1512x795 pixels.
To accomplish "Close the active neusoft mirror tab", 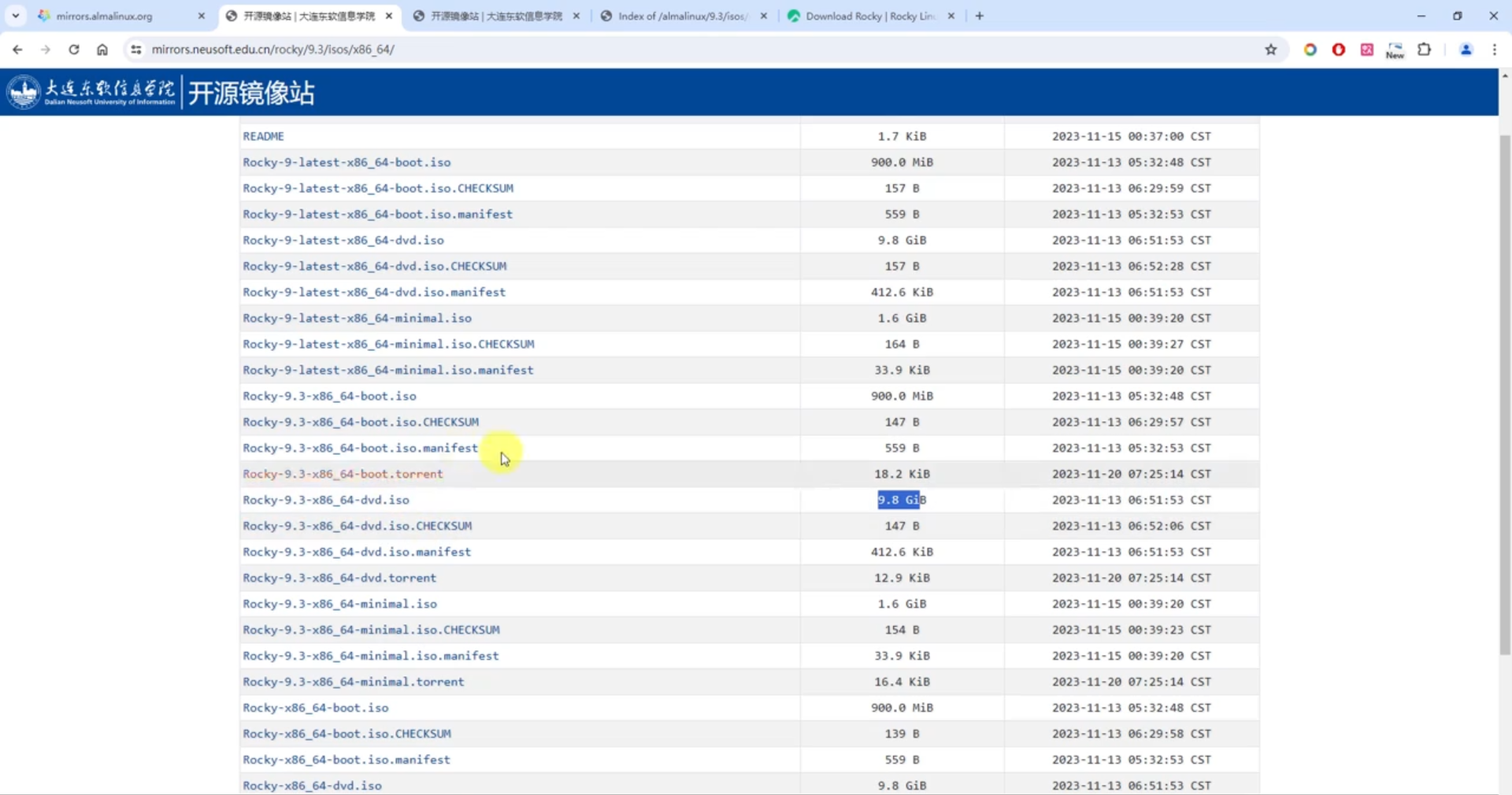I will point(389,16).
